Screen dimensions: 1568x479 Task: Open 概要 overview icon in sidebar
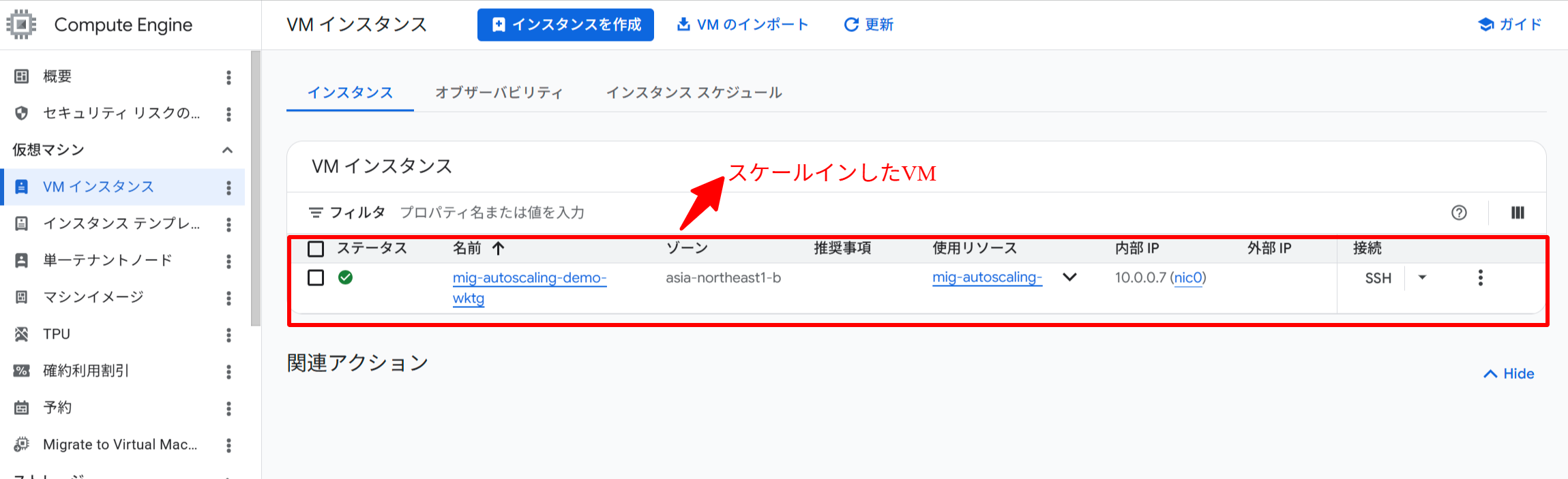pyautogui.click(x=22, y=76)
